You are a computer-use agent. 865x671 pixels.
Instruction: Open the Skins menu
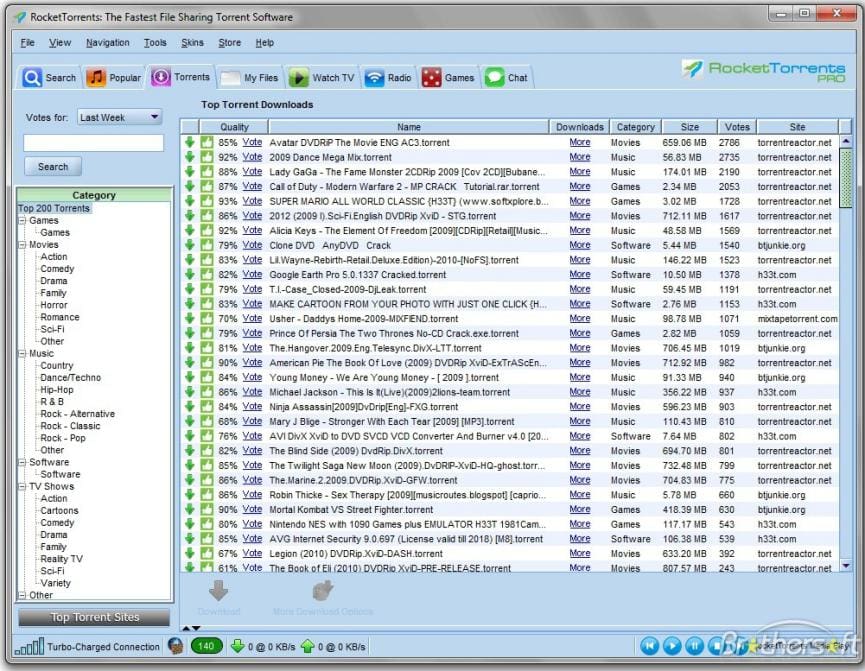click(x=194, y=42)
